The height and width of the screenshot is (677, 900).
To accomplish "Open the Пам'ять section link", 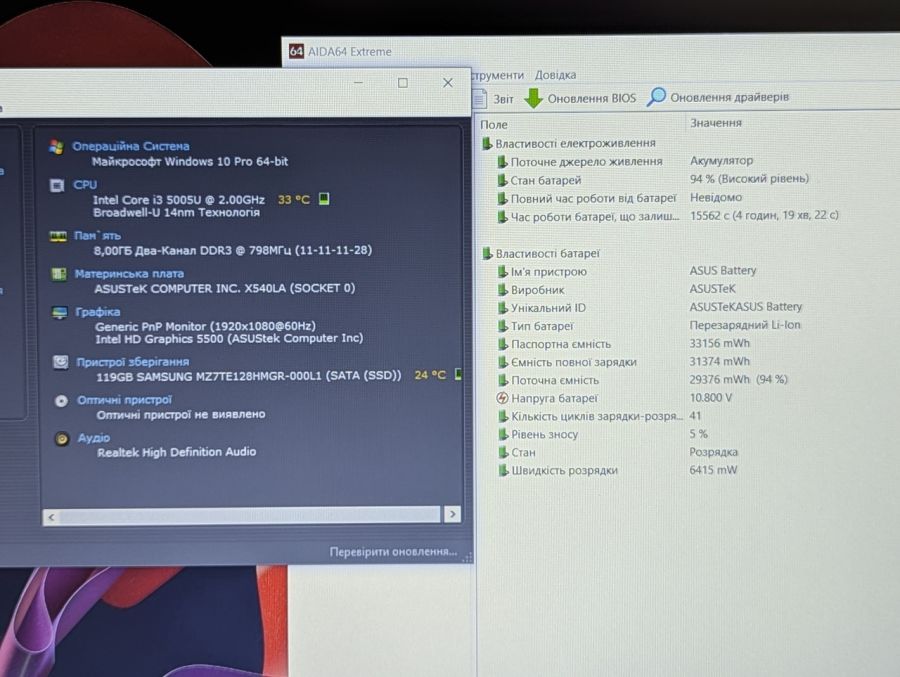I will coord(98,235).
